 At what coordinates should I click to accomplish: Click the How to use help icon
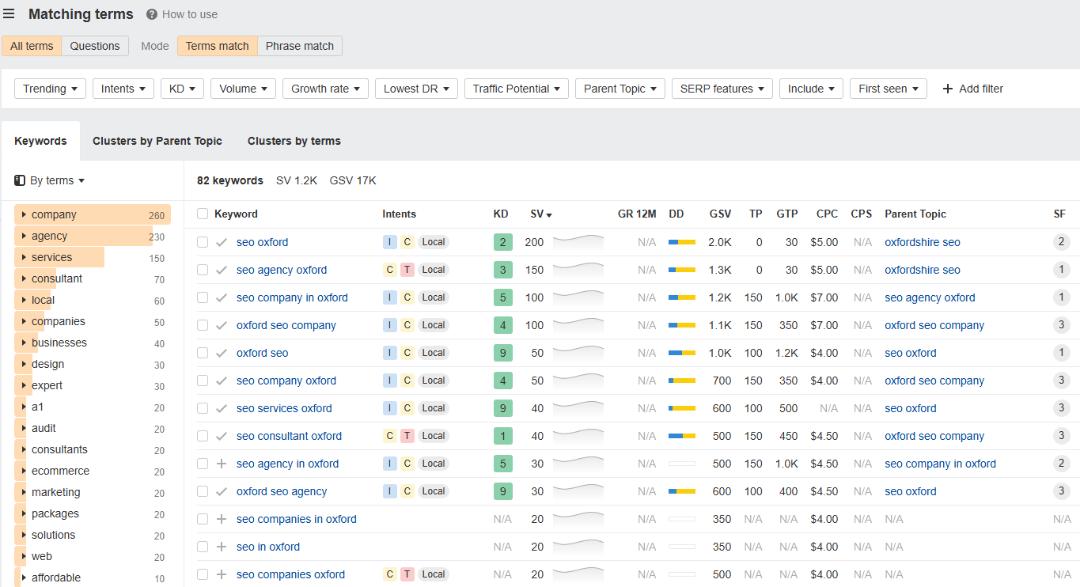tap(152, 15)
